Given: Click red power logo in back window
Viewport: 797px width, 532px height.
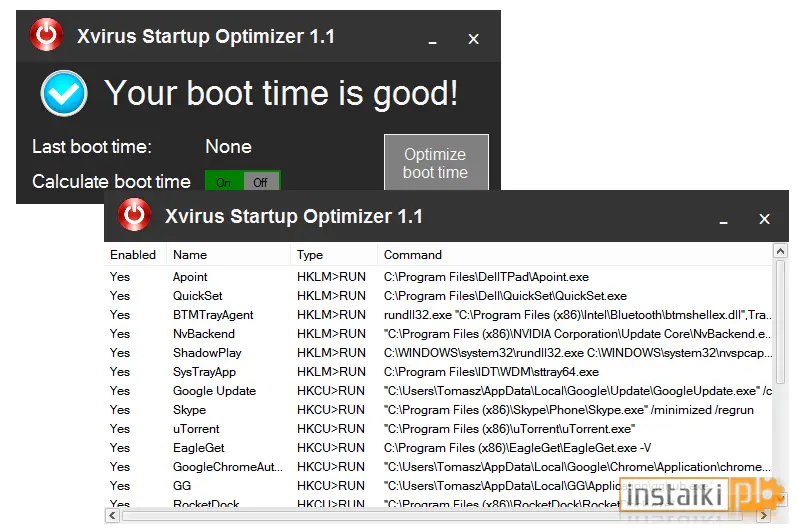Looking at the screenshot, I should [x=46, y=35].
